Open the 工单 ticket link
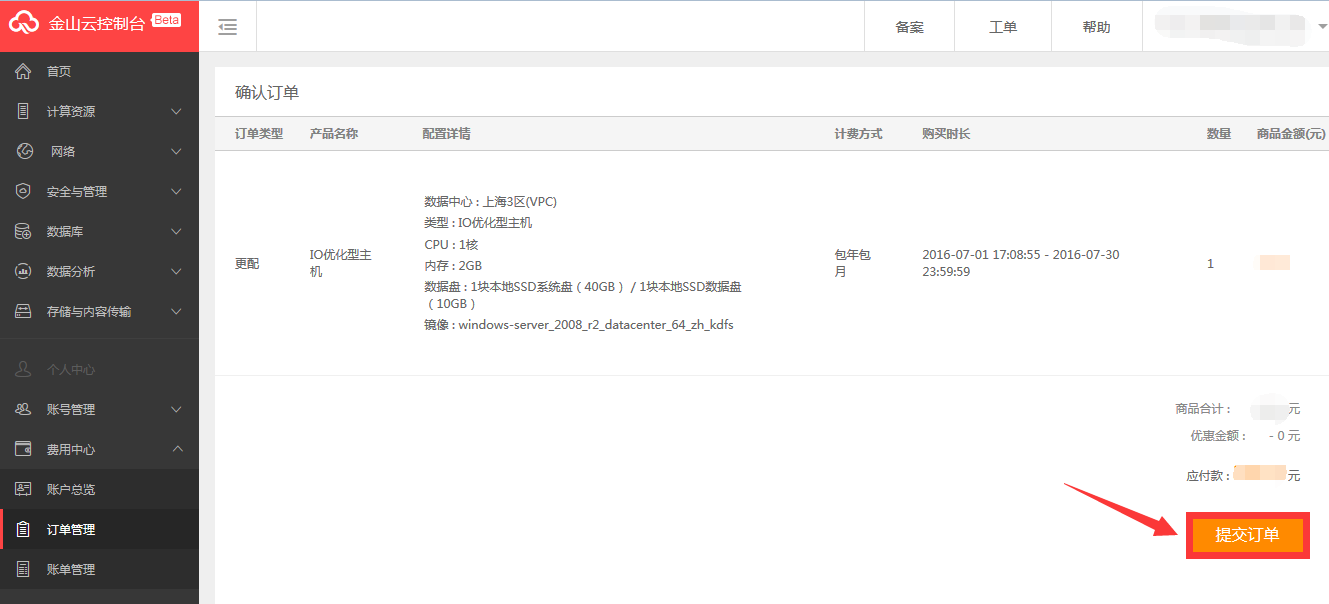The image size is (1329, 604). (x=1003, y=27)
